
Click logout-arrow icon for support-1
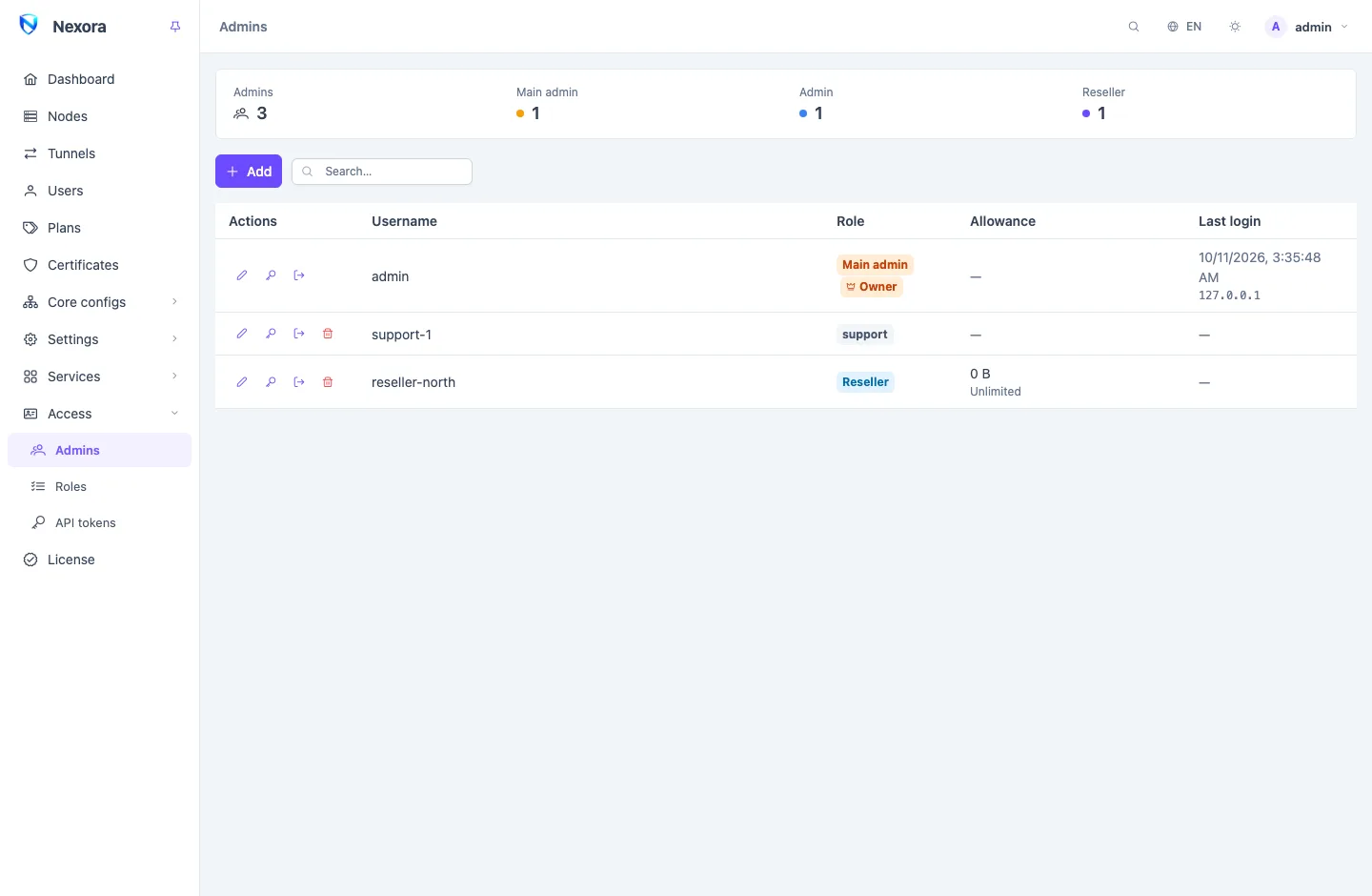(299, 334)
